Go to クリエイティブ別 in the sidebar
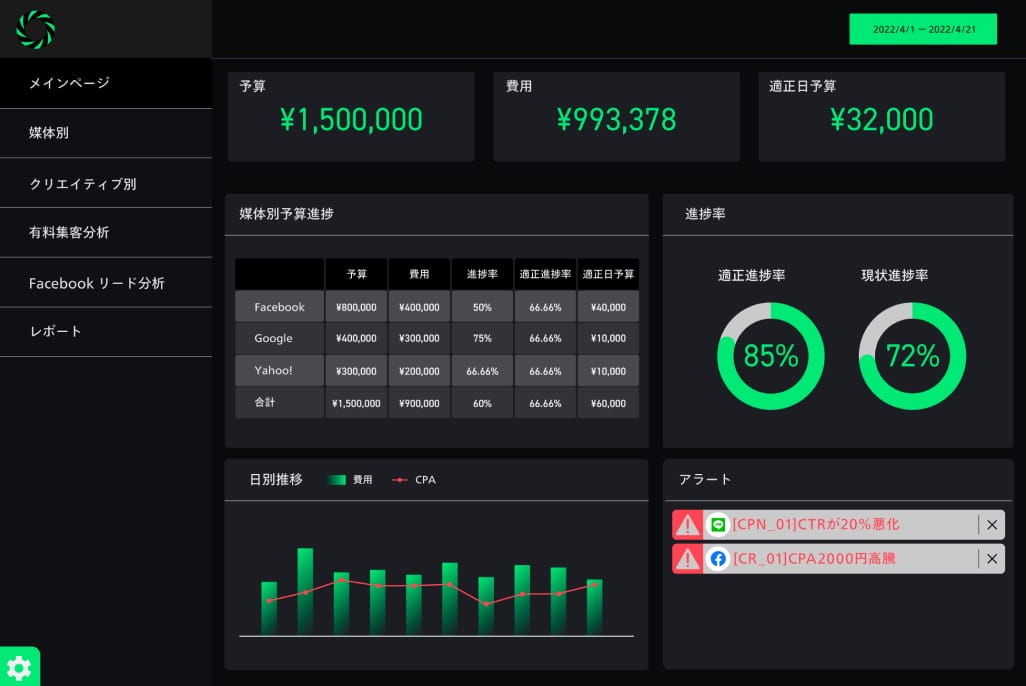Viewport: 1026px width, 686px height. (x=105, y=183)
